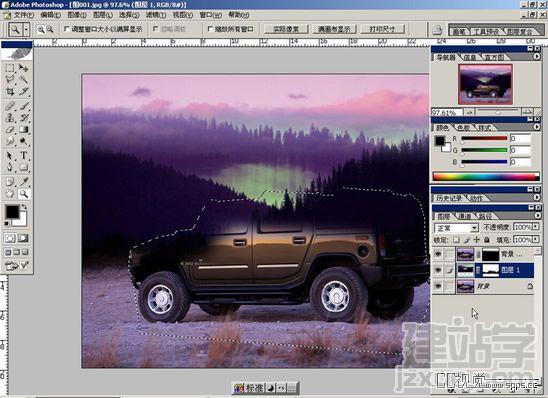Select the Rectangular Marquee tool

10,67
